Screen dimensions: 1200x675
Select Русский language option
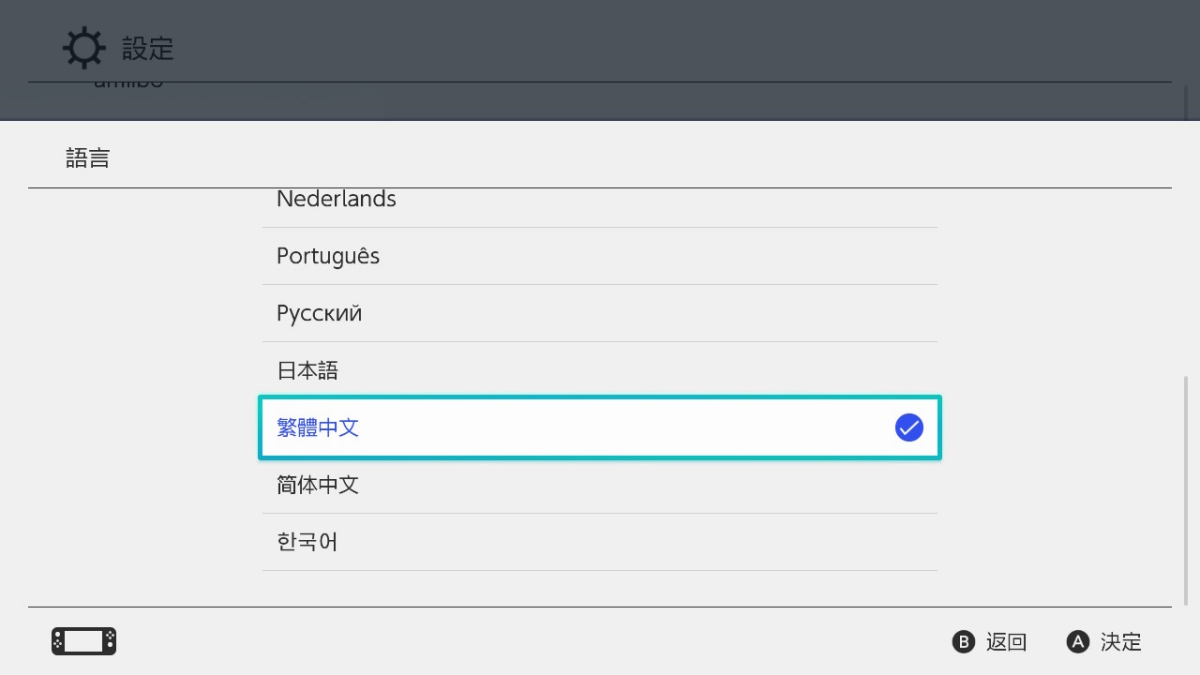319,313
